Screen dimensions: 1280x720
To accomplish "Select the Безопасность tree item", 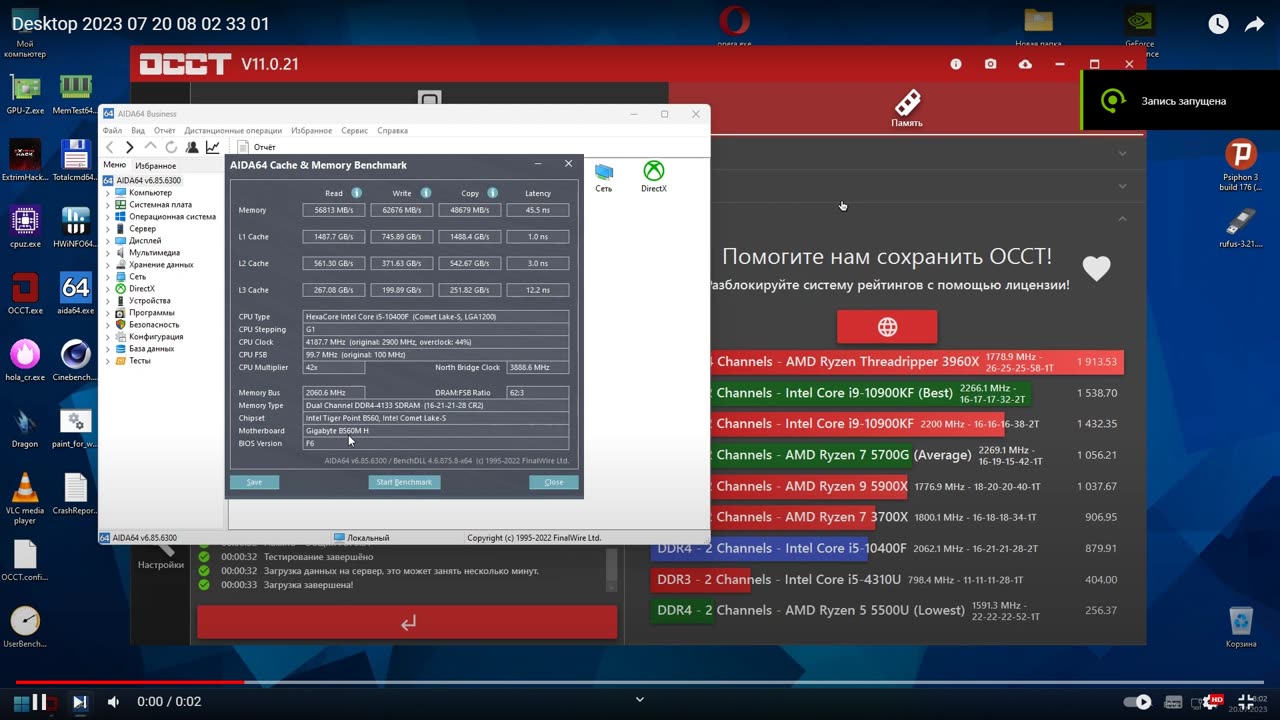I will tap(154, 325).
